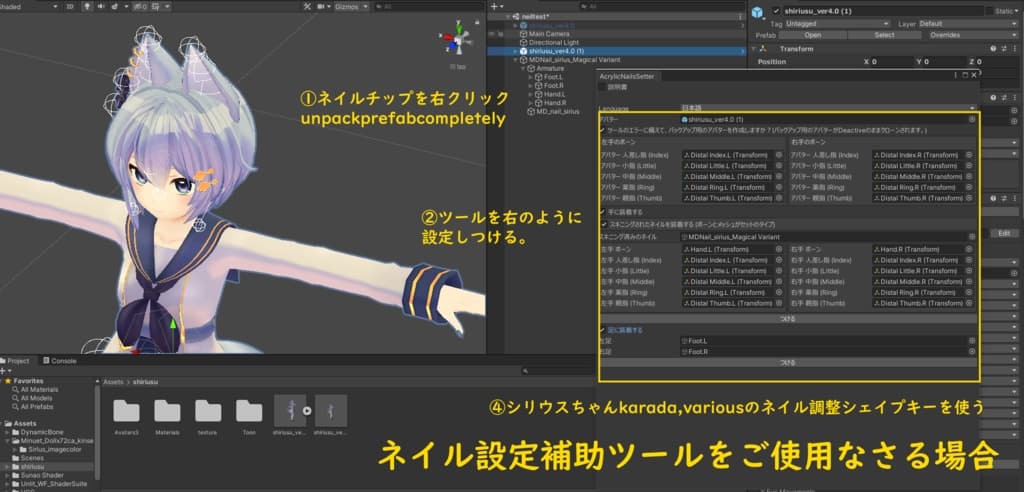Viewport: 1024px width, 492px height.
Task: Click object picker next to Distal Index.L
Action: [778, 155]
